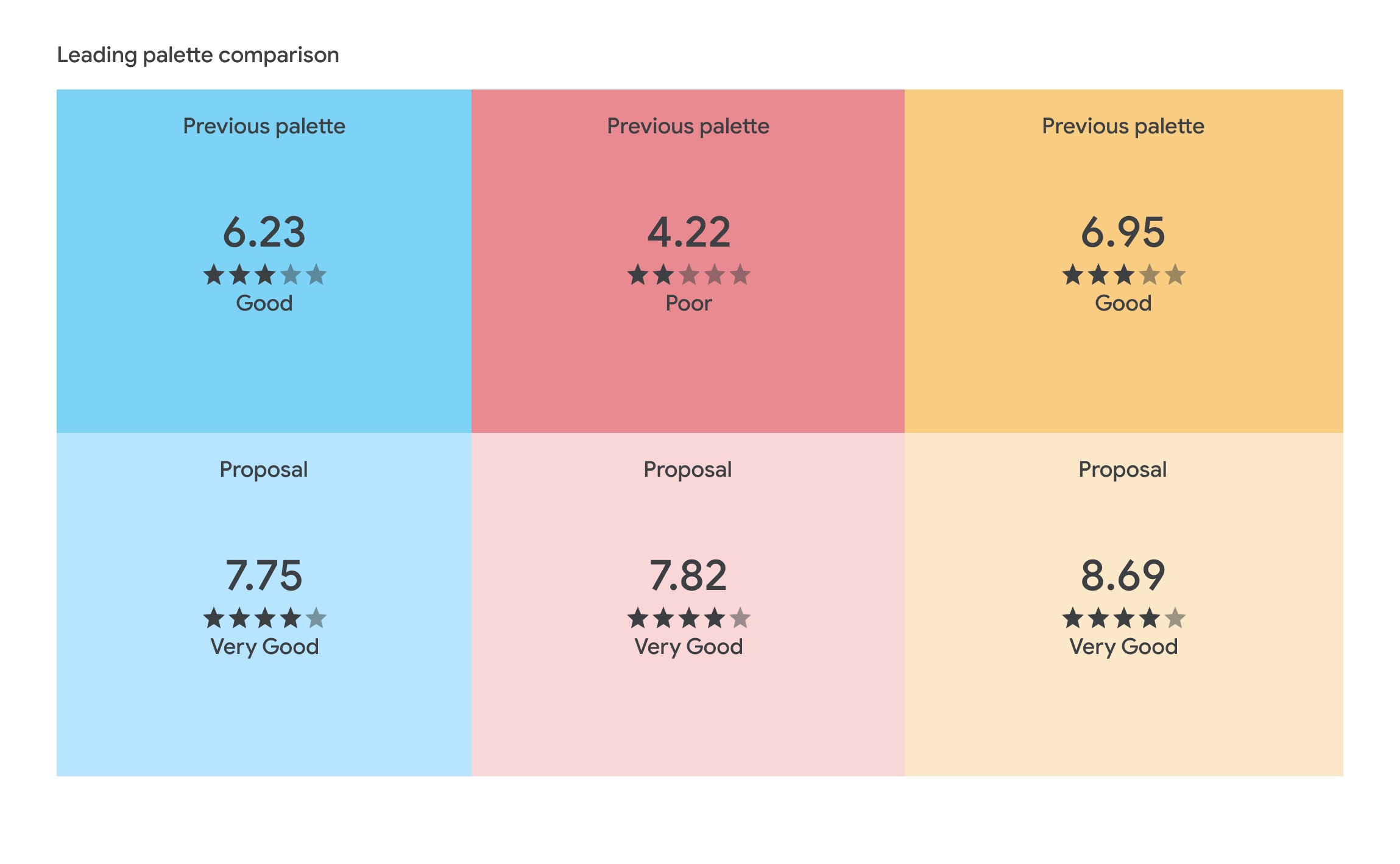Click the 8.69 proposal score
Screen dimensions: 1400x864
point(1123,576)
